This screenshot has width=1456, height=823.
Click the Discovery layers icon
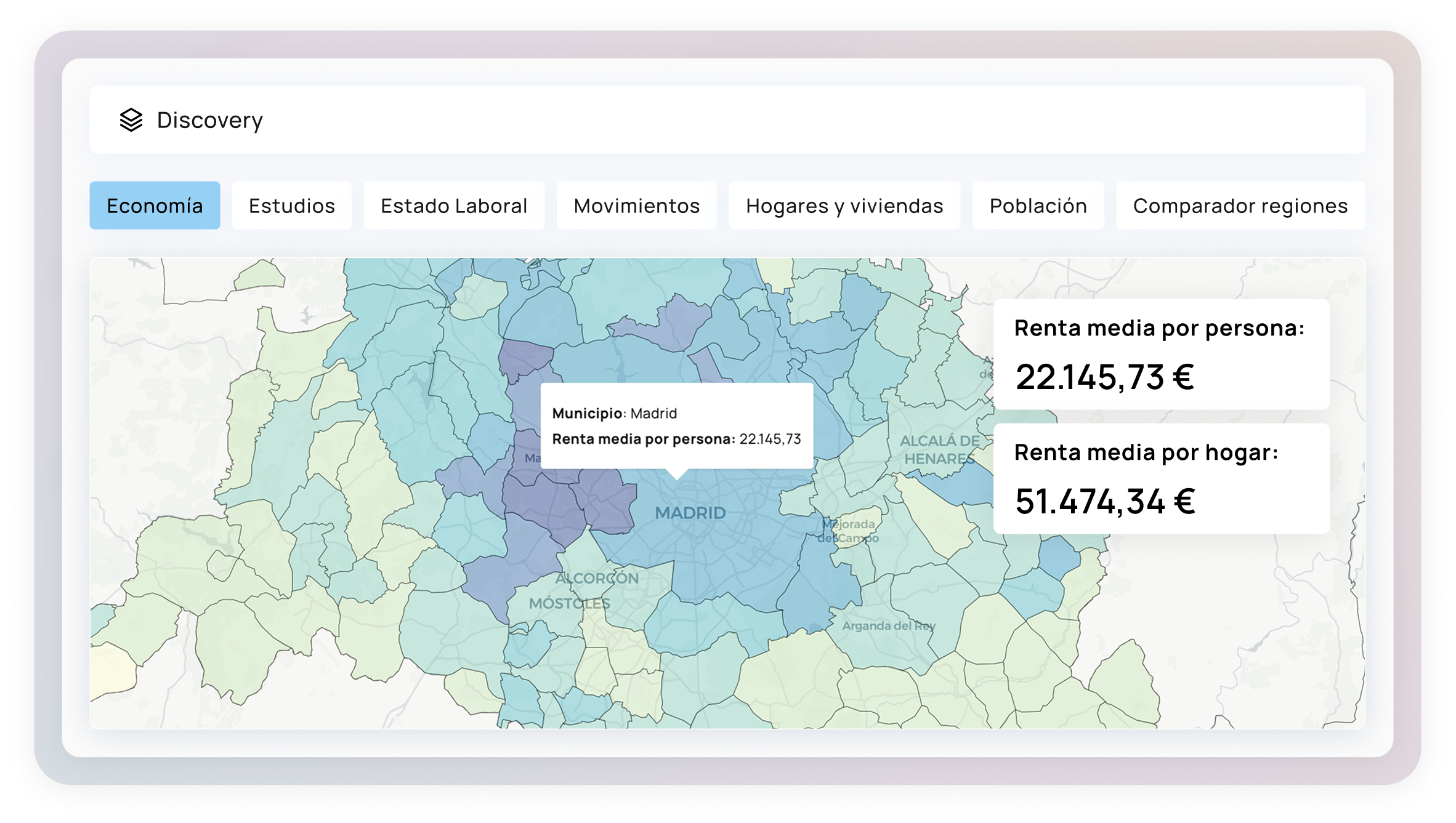(130, 120)
